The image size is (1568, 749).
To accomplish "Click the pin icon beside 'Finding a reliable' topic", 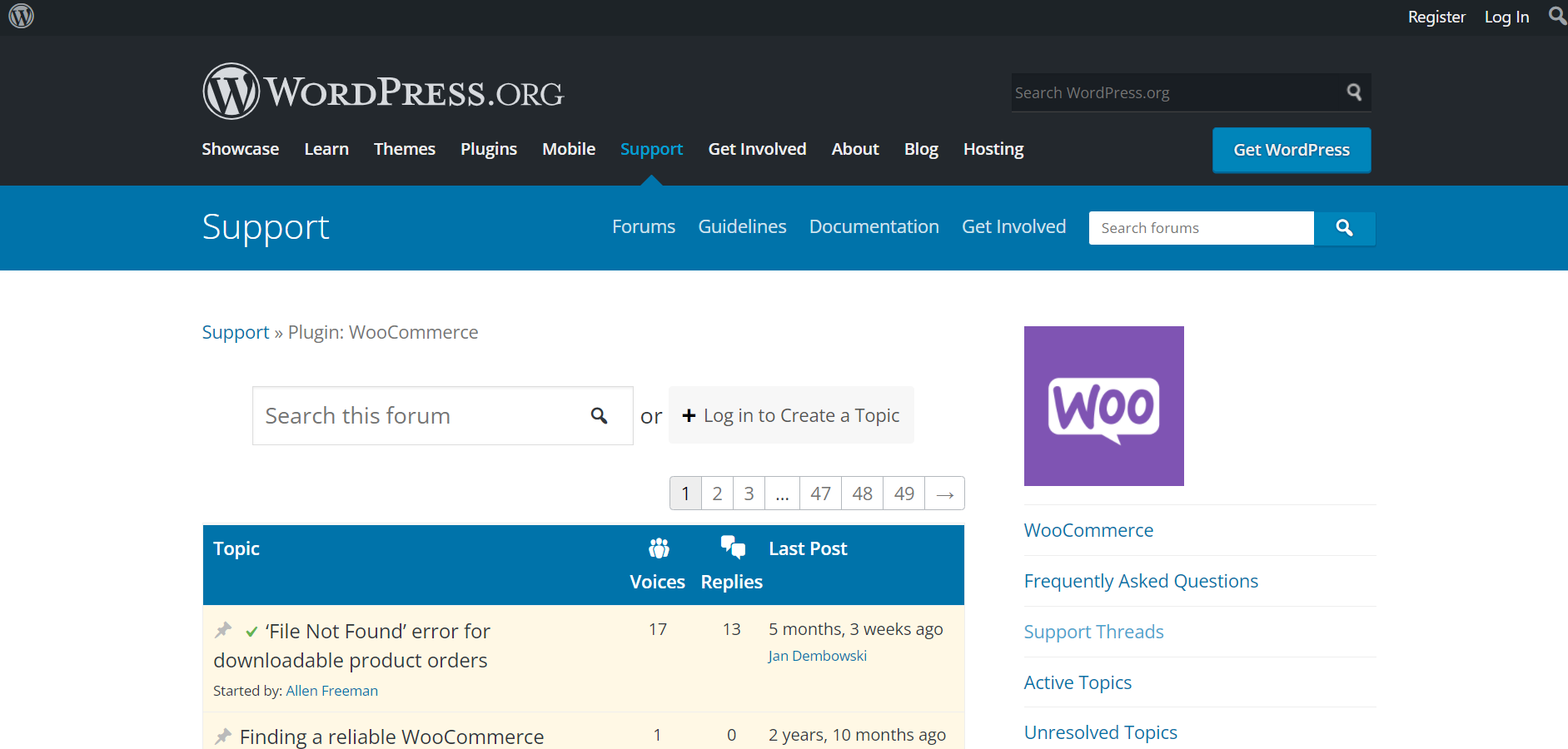I will point(223,737).
